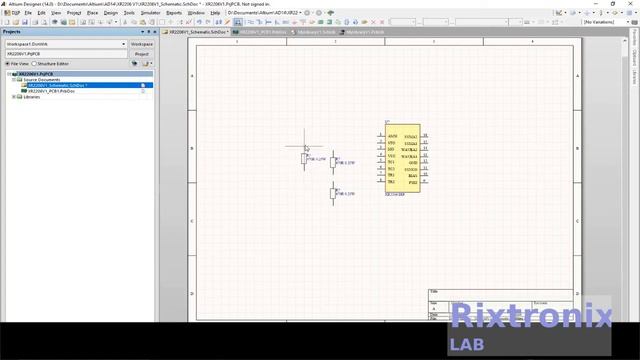Open the Edit menu
This screenshot has height=360, width=640.
tap(41, 13)
